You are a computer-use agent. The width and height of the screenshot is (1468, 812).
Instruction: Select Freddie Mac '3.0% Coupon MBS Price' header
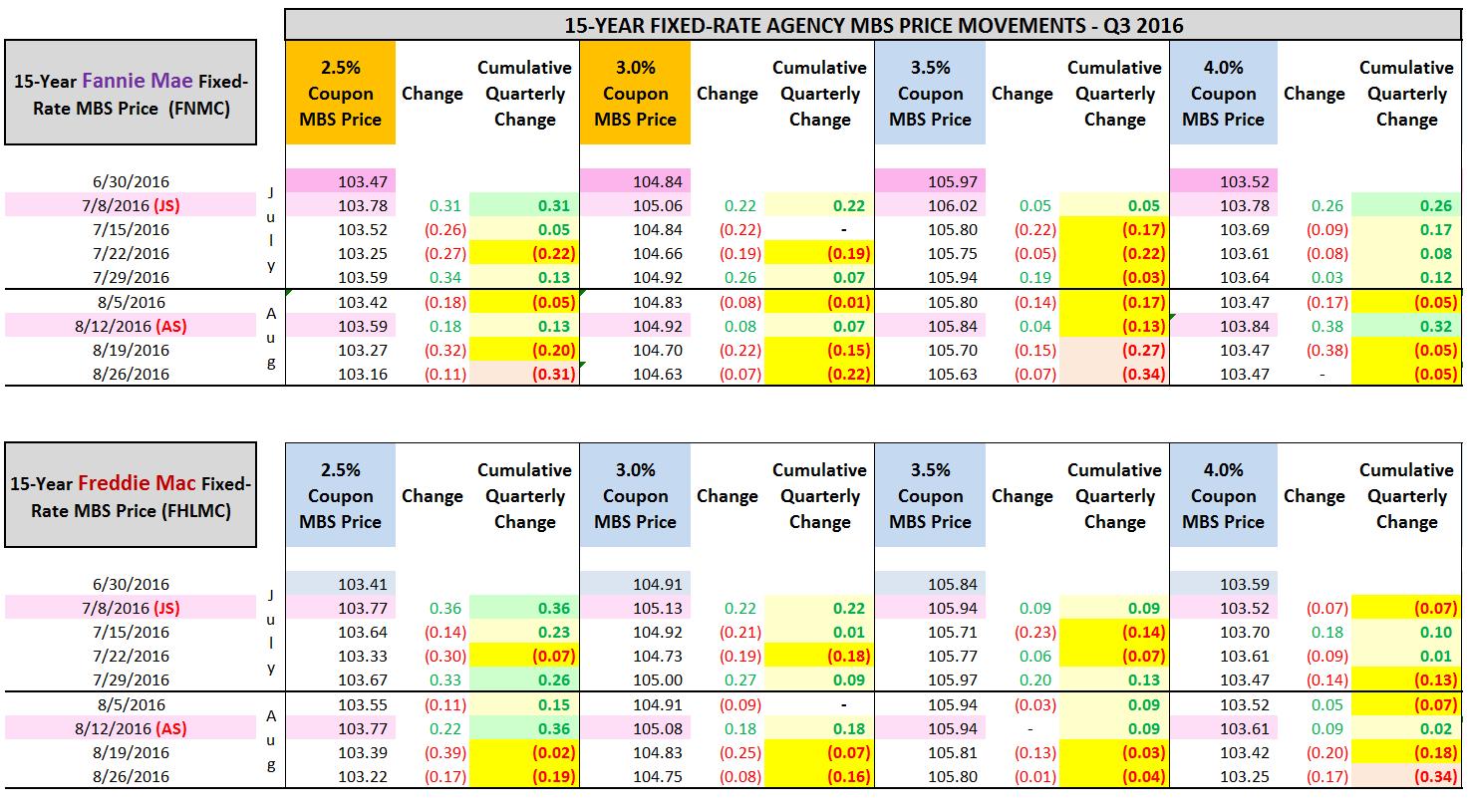(x=635, y=495)
